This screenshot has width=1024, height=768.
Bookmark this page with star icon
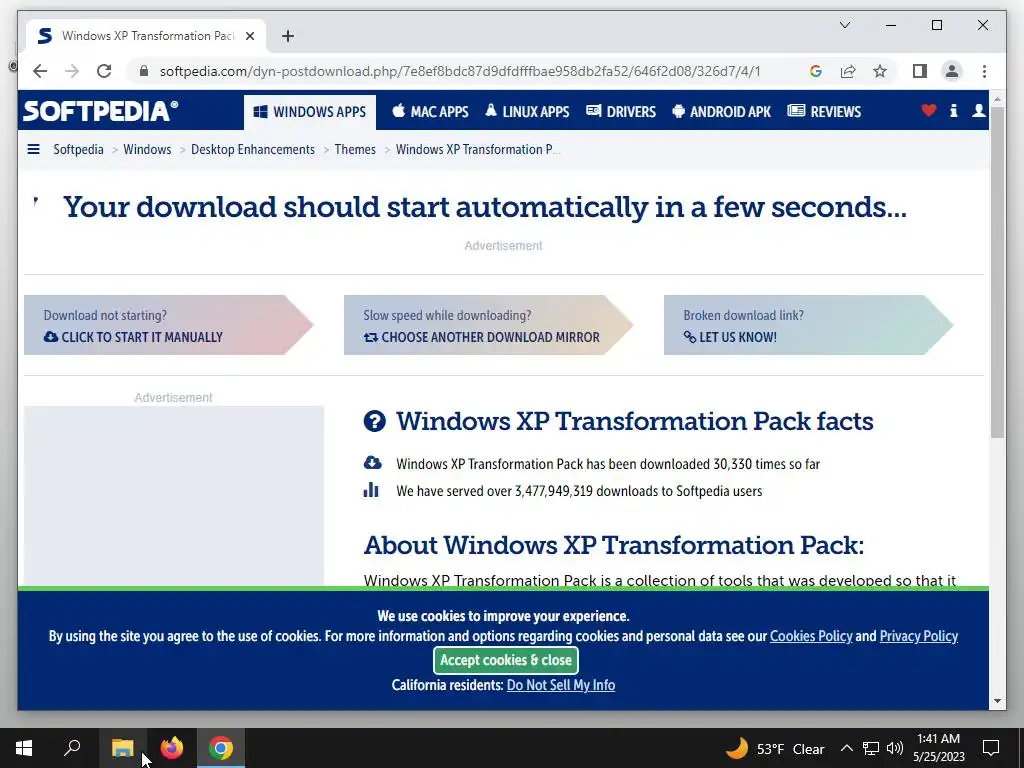[x=880, y=71]
